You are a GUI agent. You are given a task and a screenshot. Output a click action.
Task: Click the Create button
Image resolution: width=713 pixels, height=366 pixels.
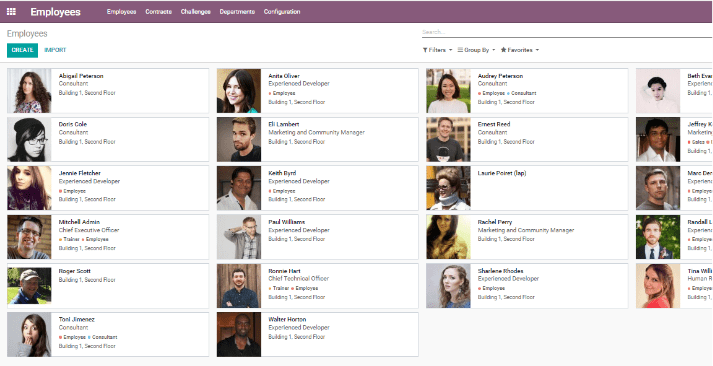22,50
